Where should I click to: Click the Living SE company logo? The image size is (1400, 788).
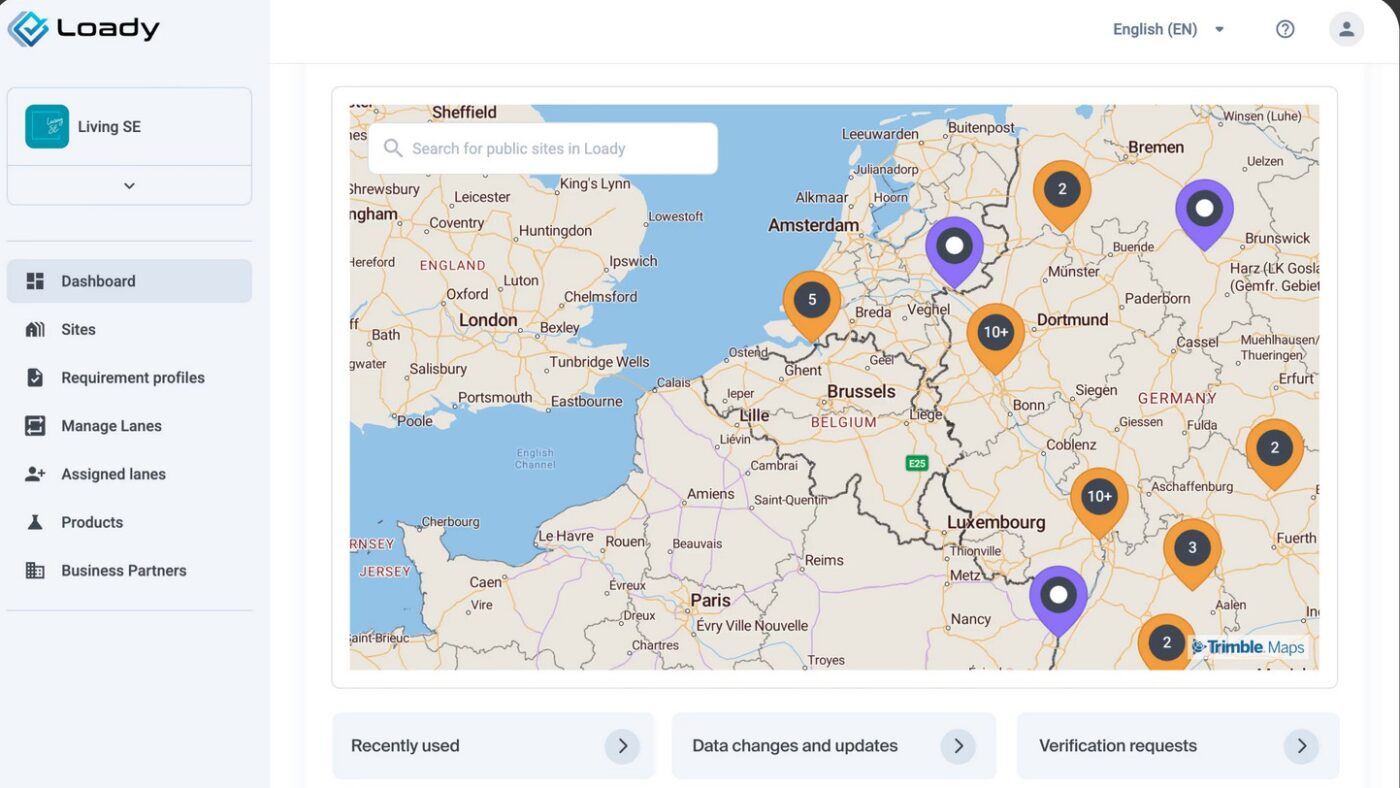[x=47, y=127]
